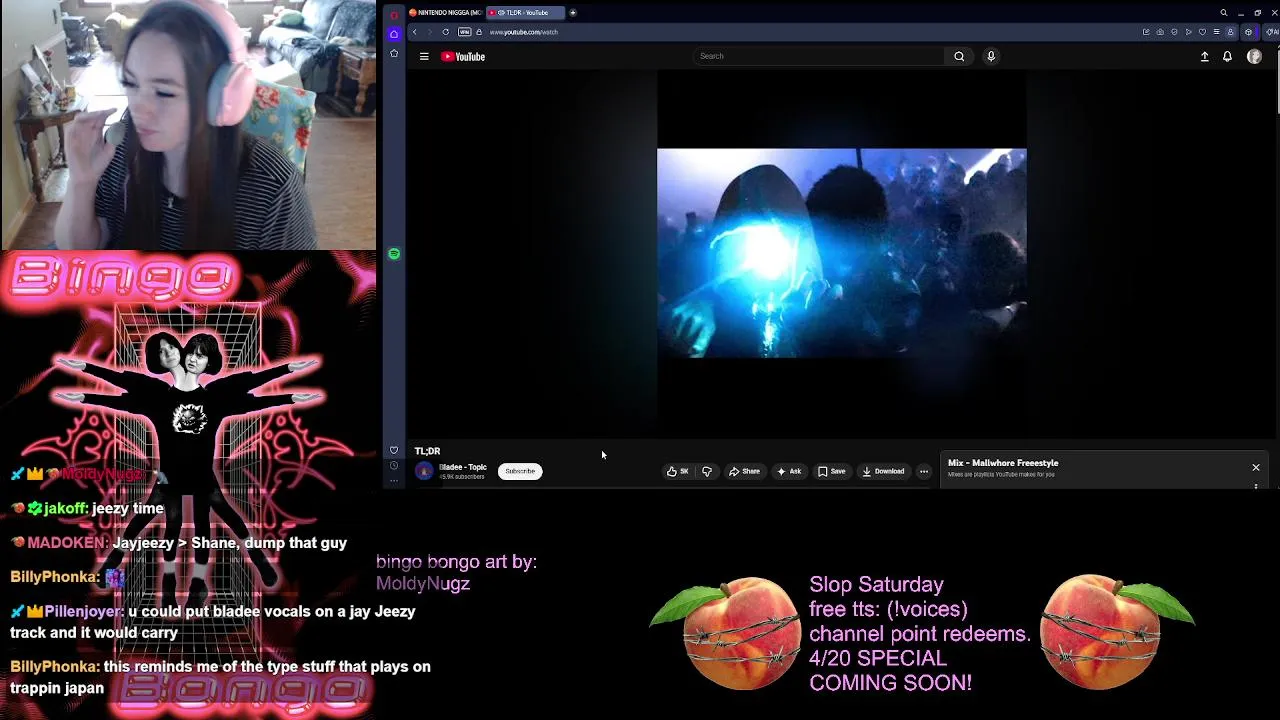1280x720 pixels.
Task: Switch to the Nintendo browser tab
Action: [445, 13]
